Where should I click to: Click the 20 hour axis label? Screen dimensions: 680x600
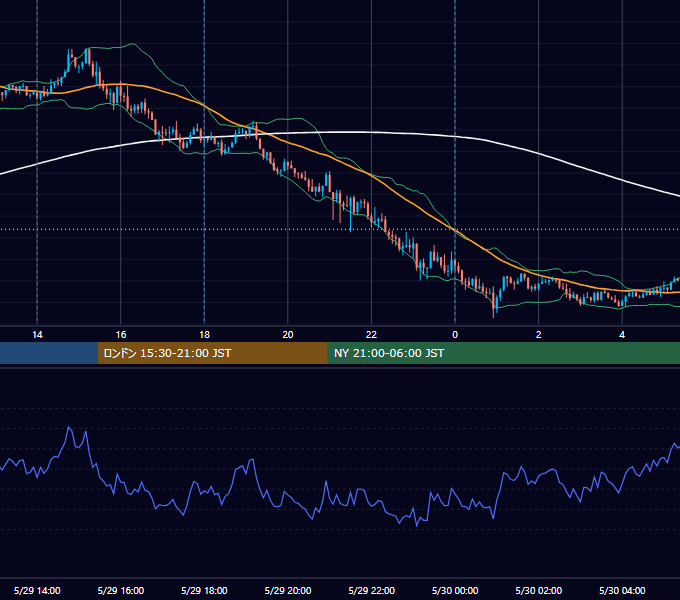tap(288, 335)
